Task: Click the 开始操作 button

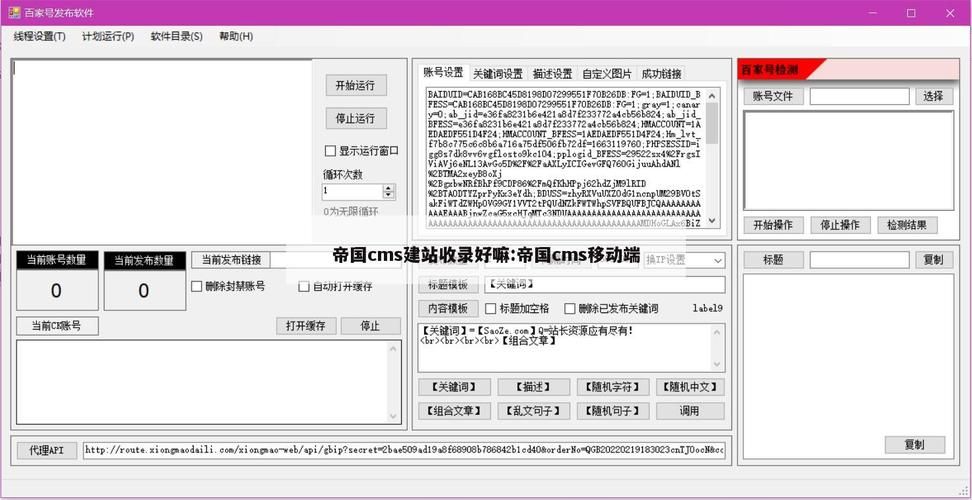Action: tap(773, 225)
